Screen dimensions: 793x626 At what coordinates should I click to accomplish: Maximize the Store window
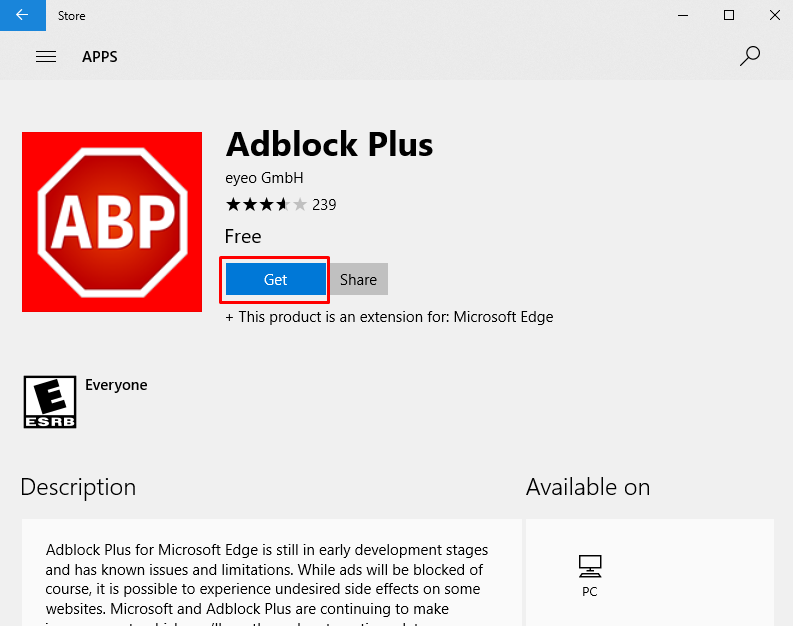[x=729, y=15]
